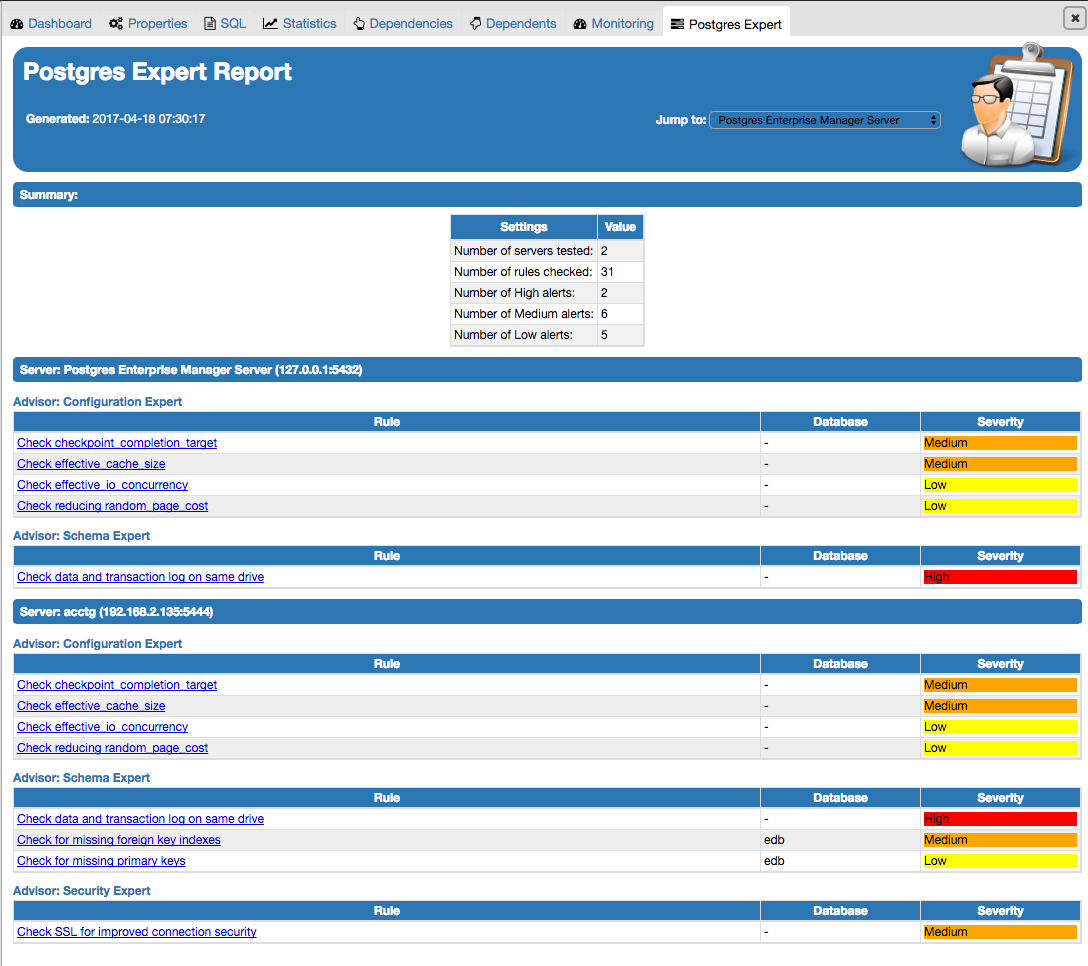Click the Generated timestamp 2017-04-18 07:30:17
This screenshot has height=966, width=1088.
pyautogui.click(x=148, y=119)
